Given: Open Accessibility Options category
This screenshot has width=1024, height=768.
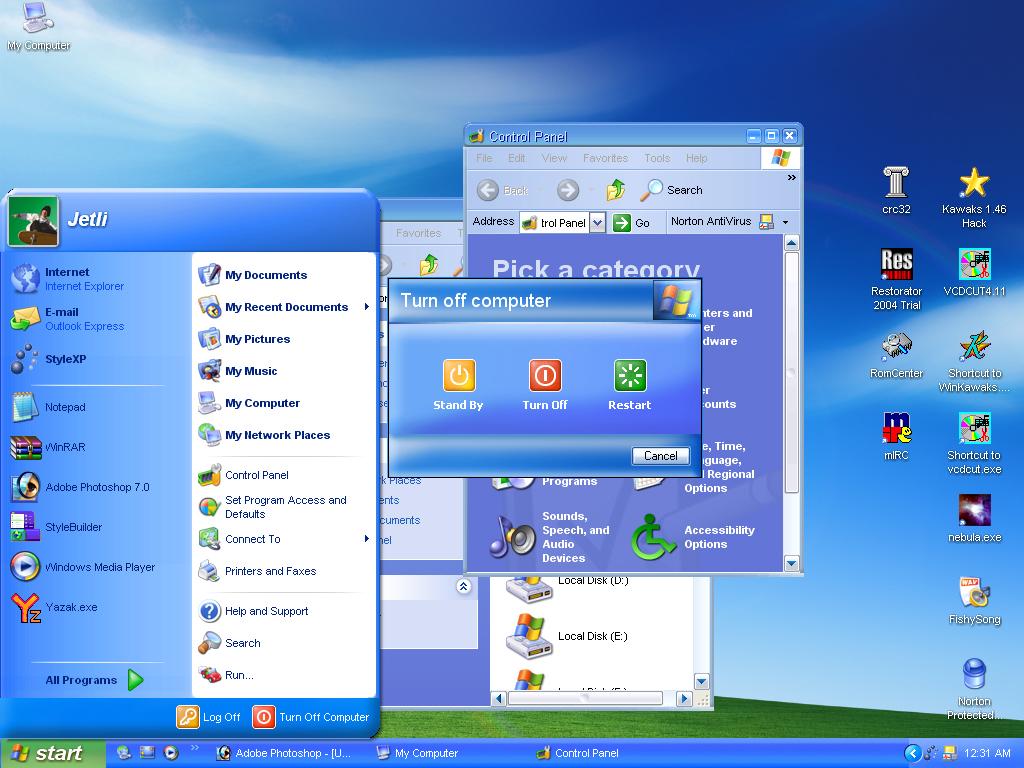Looking at the screenshot, I should tap(694, 537).
